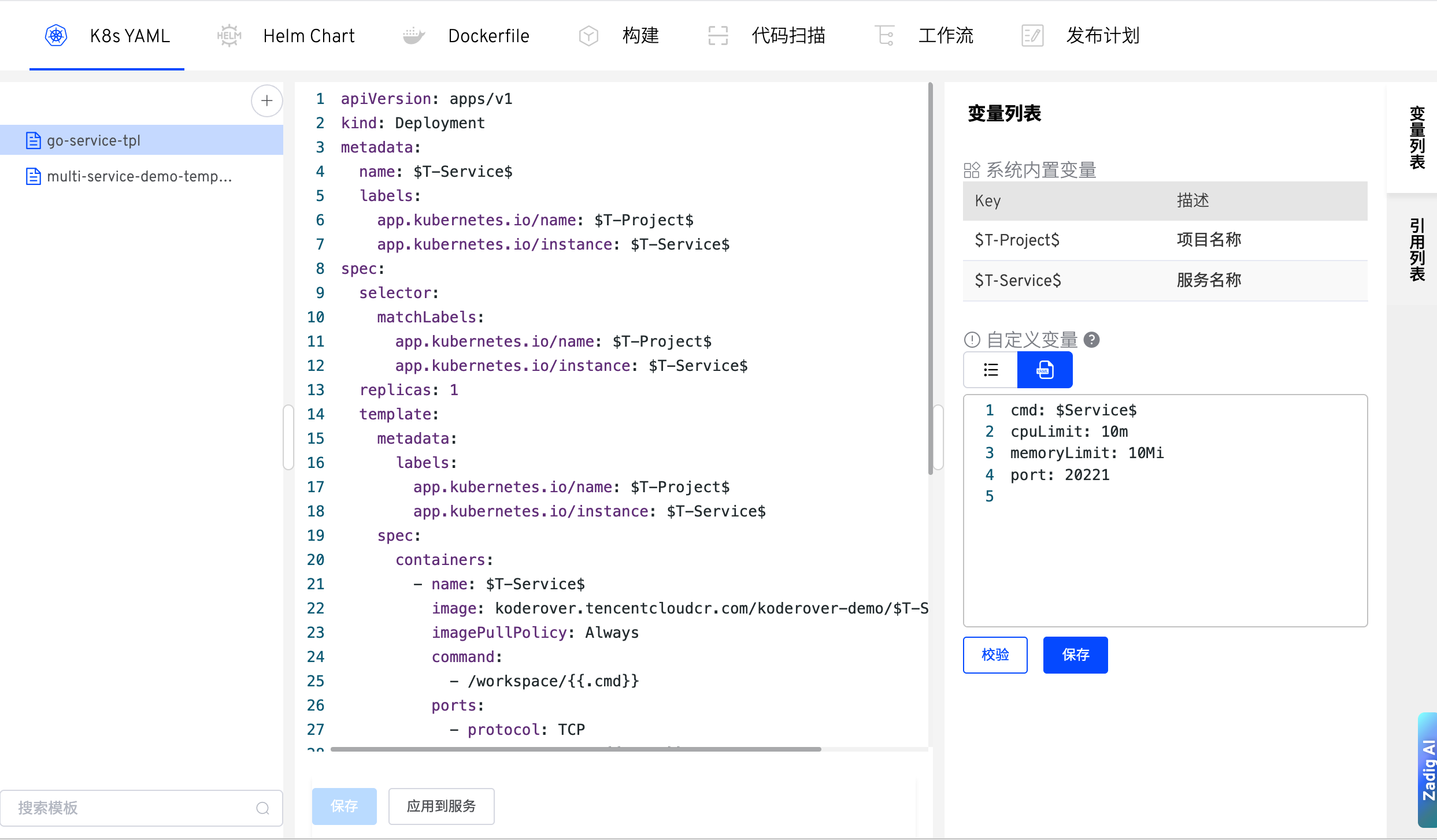Click 校验 to validate variables

[x=995, y=655]
